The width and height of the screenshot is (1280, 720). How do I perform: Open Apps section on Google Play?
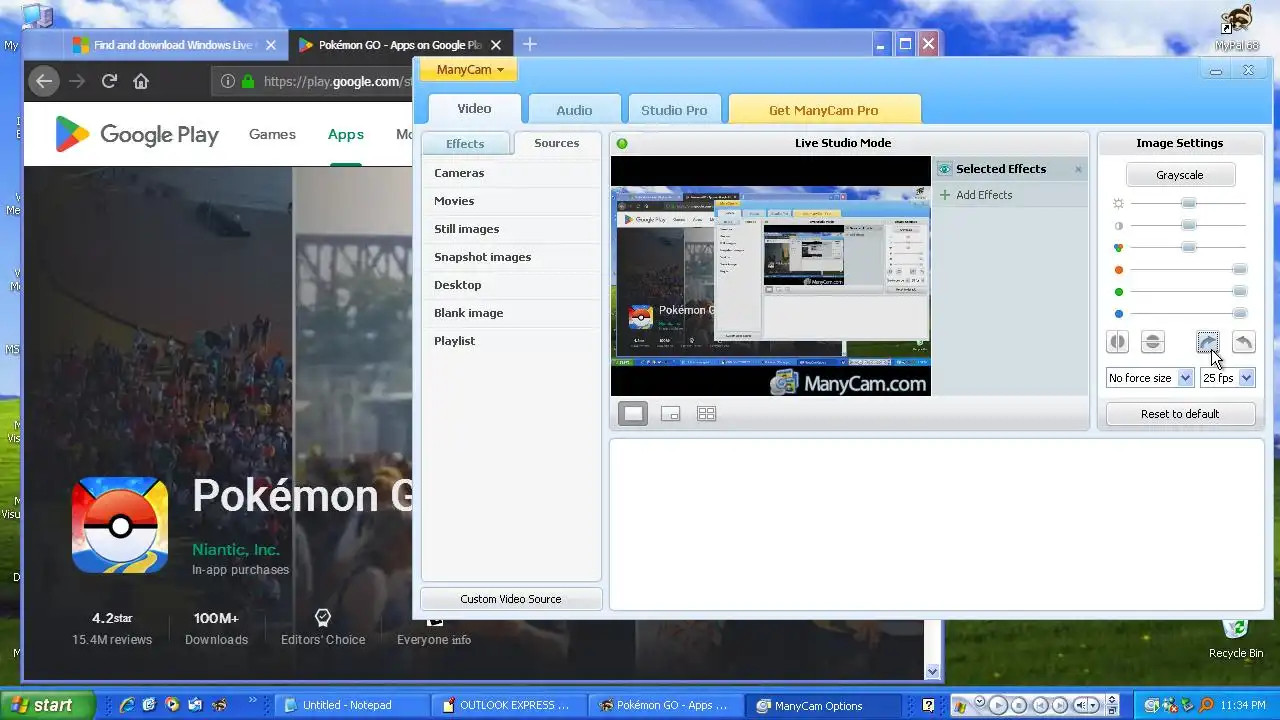point(346,134)
